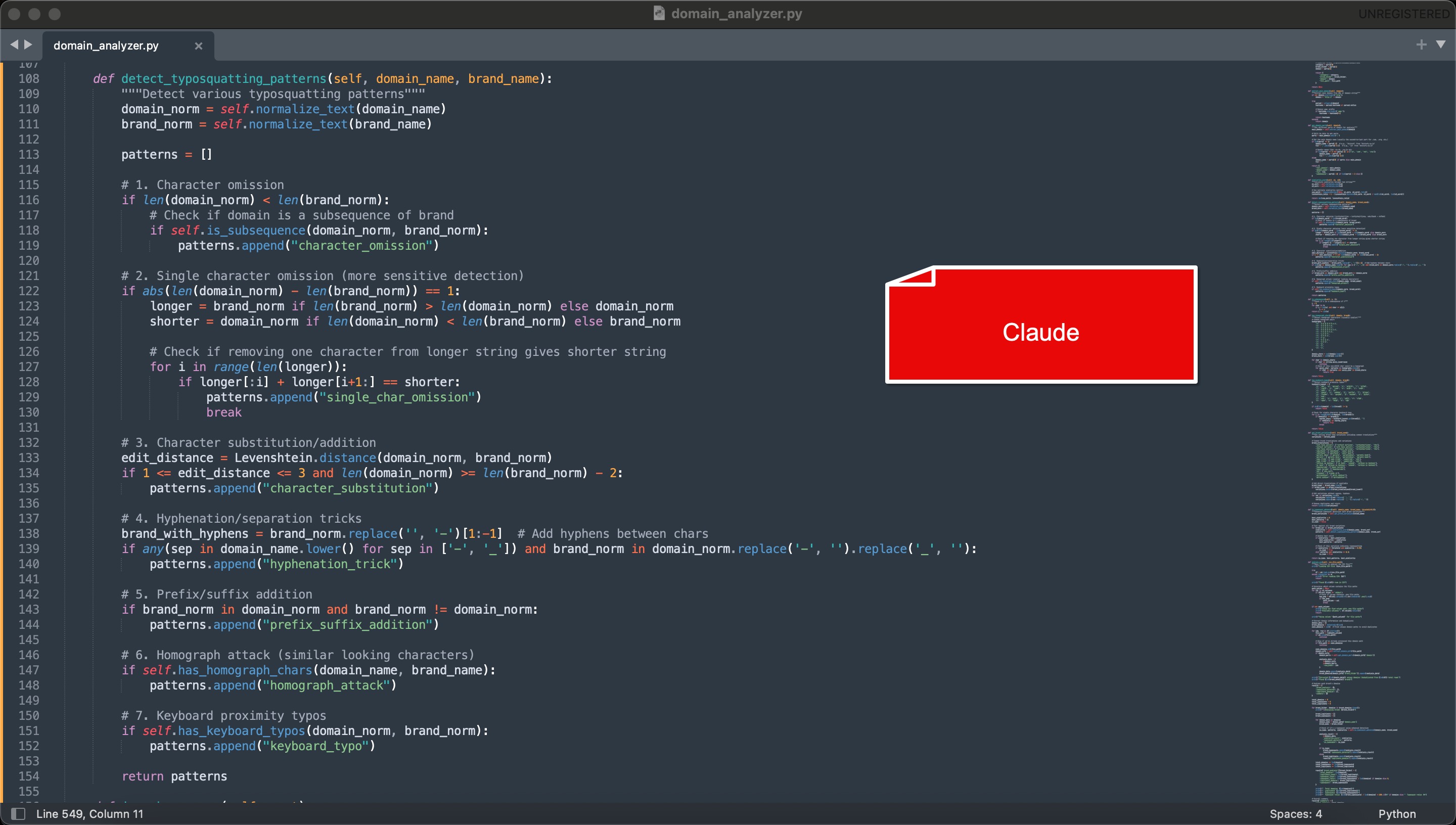1456x825 pixels.
Task: Click comment "# 1. Character omission"
Action: click(x=202, y=185)
